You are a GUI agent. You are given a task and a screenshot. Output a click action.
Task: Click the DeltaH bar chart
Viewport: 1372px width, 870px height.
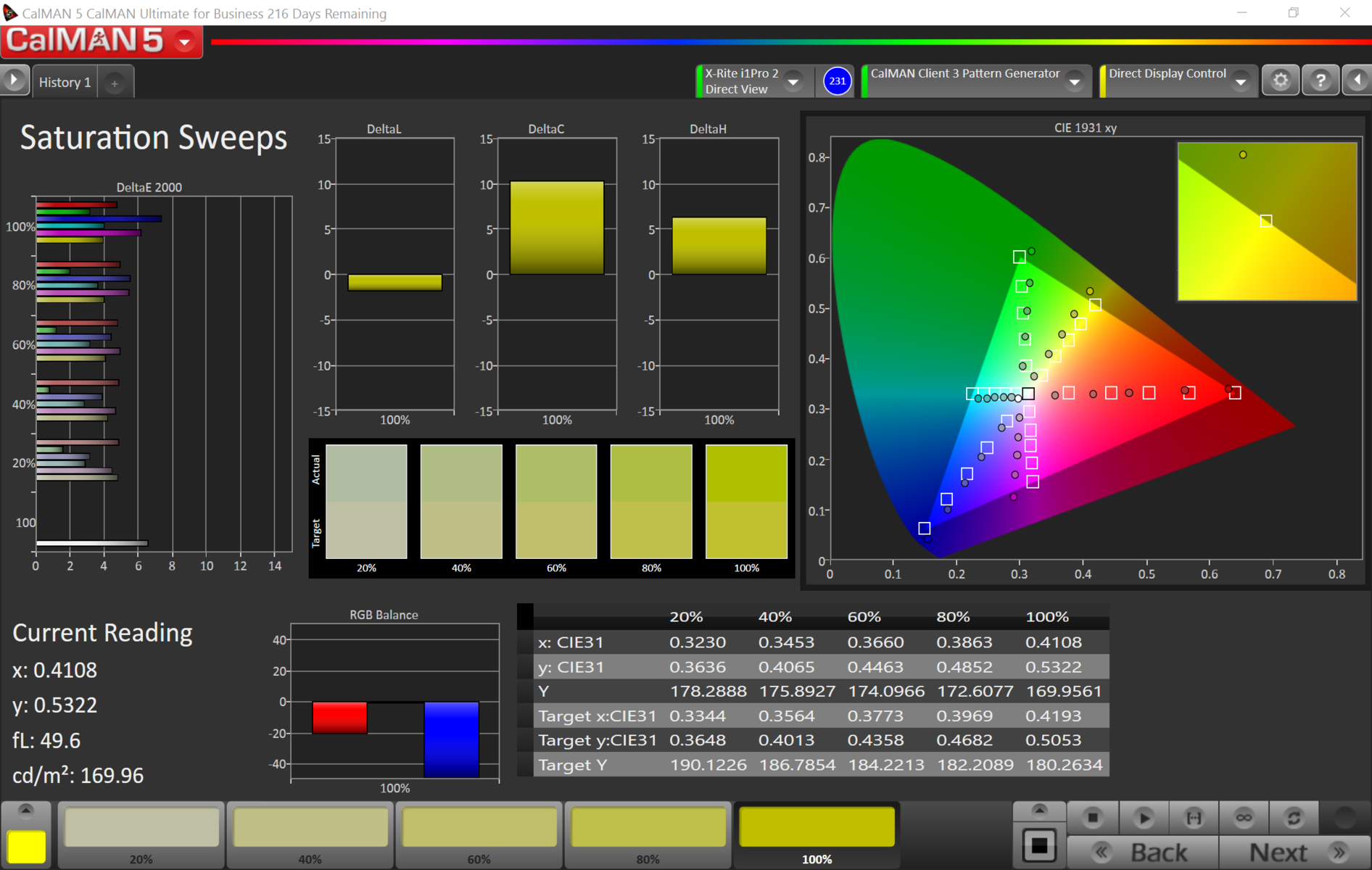(719, 275)
